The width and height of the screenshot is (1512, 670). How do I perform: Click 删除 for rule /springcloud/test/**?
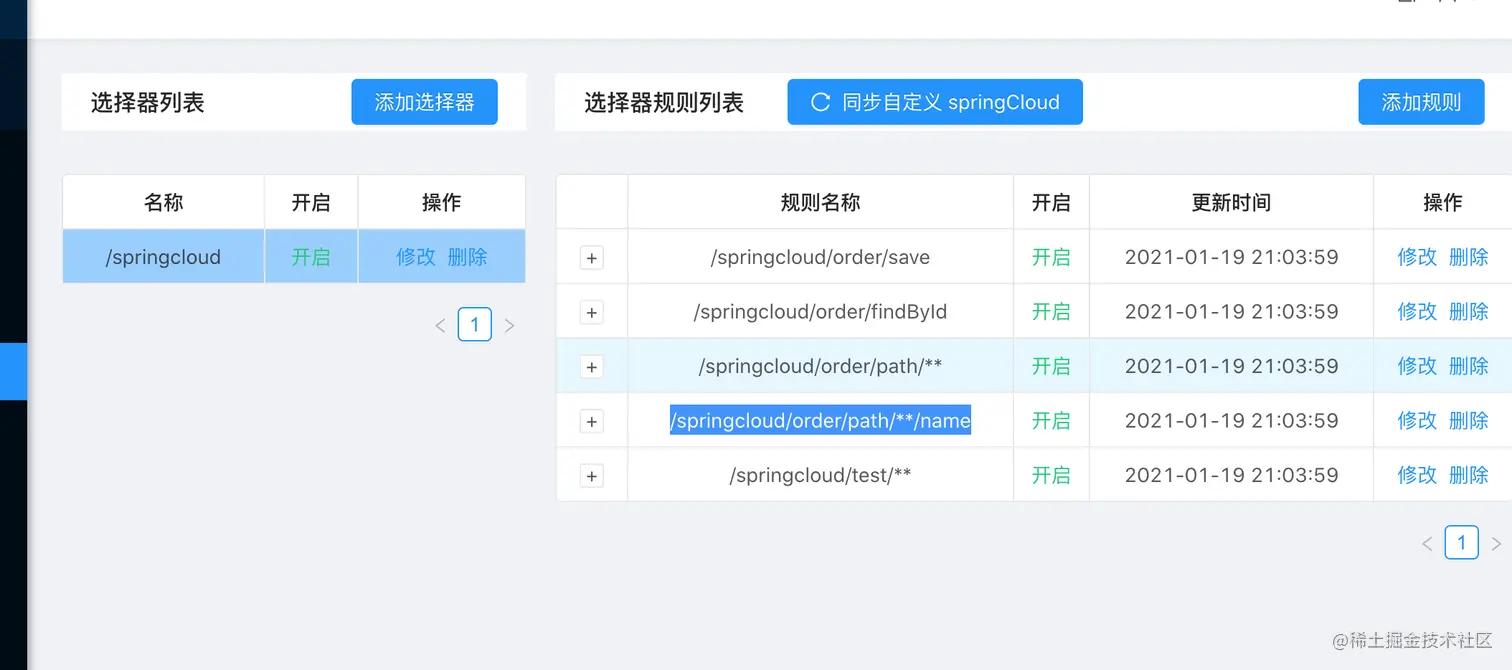click(1469, 475)
